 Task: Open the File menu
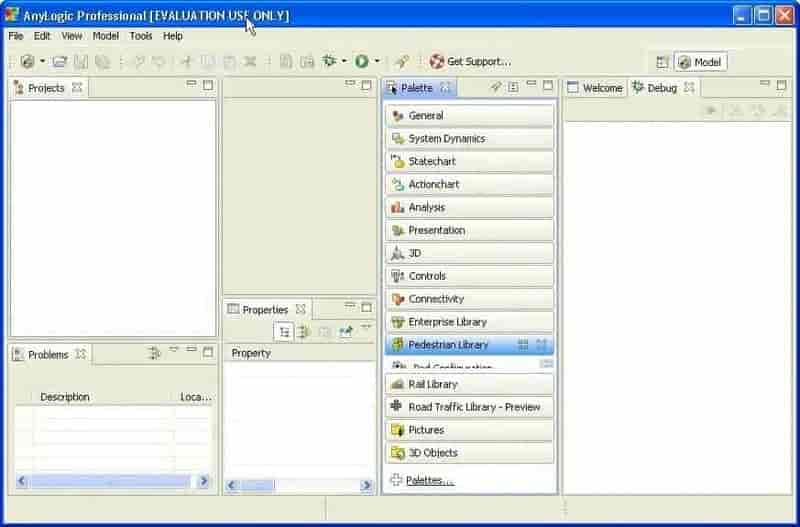coord(16,36)
